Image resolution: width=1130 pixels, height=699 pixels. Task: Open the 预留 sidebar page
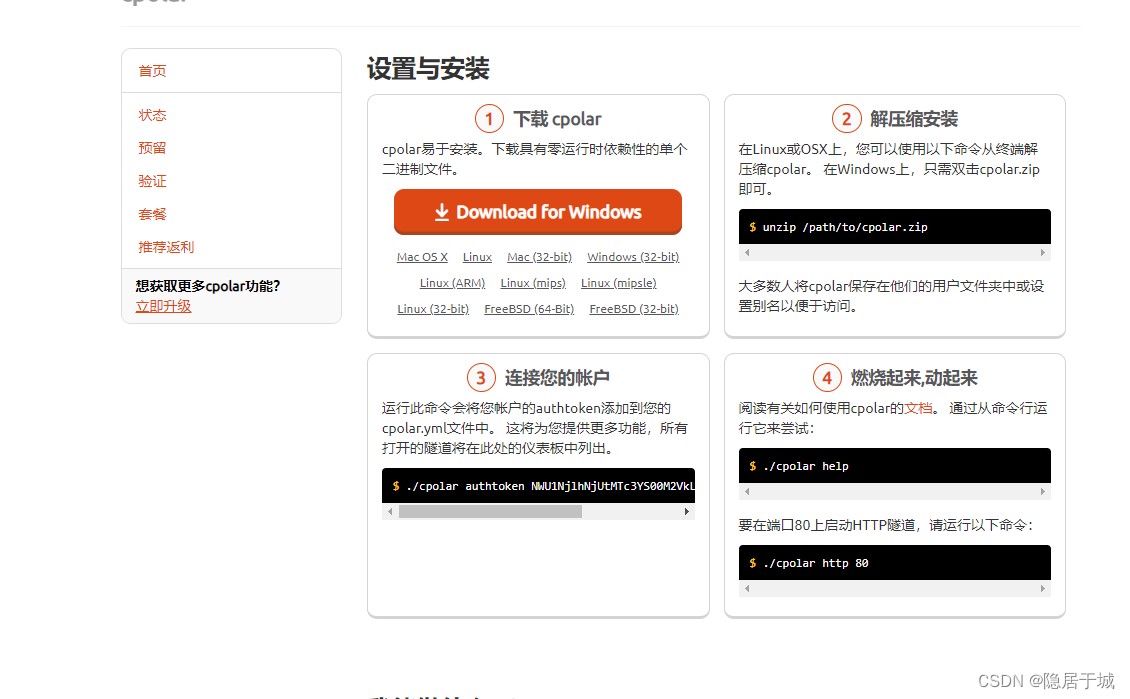152,148
